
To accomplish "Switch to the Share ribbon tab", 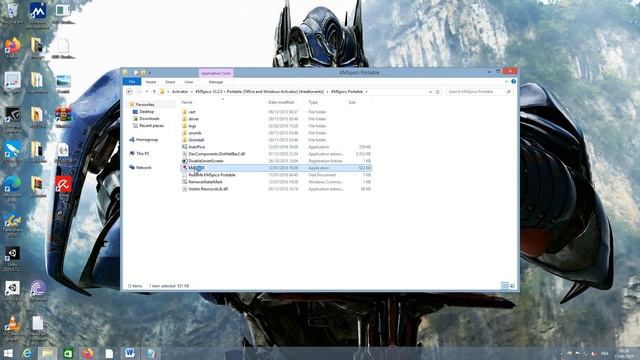I will tap(170, 82).
